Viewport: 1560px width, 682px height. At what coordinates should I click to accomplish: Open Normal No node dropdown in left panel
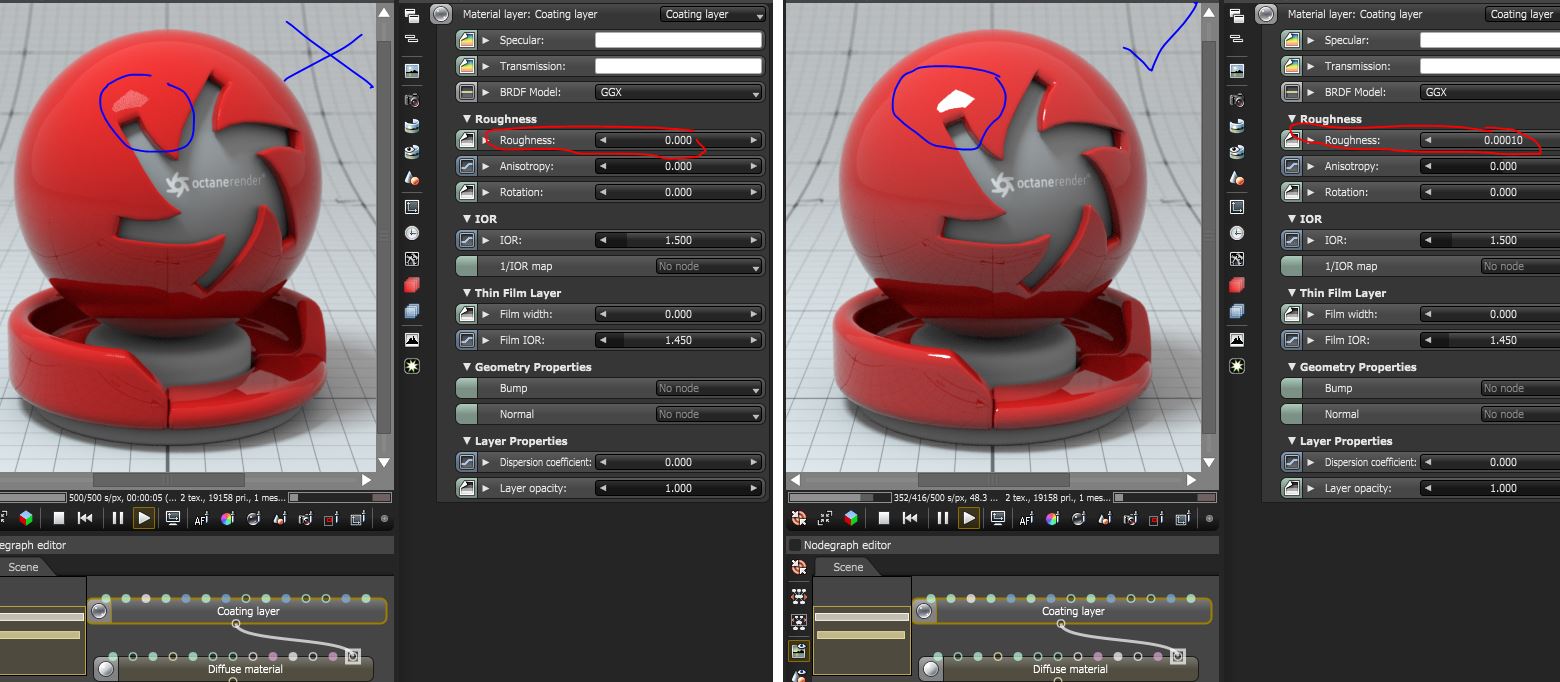pos(709,414)
